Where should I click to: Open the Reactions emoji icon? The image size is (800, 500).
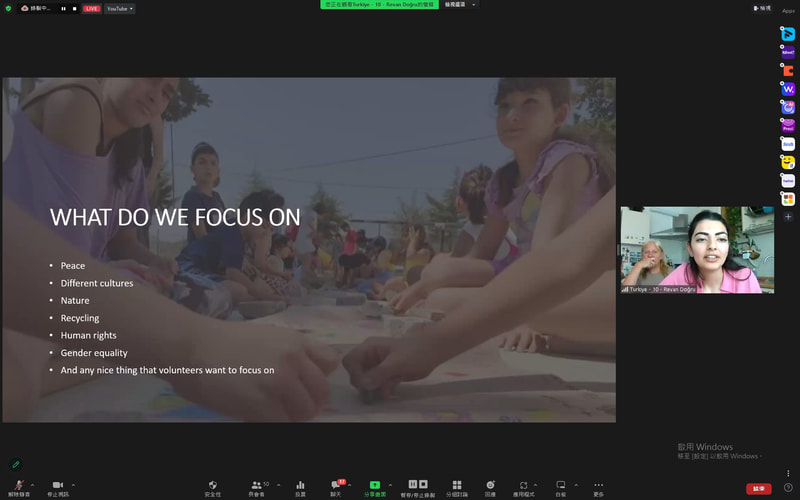coord(490,487)
